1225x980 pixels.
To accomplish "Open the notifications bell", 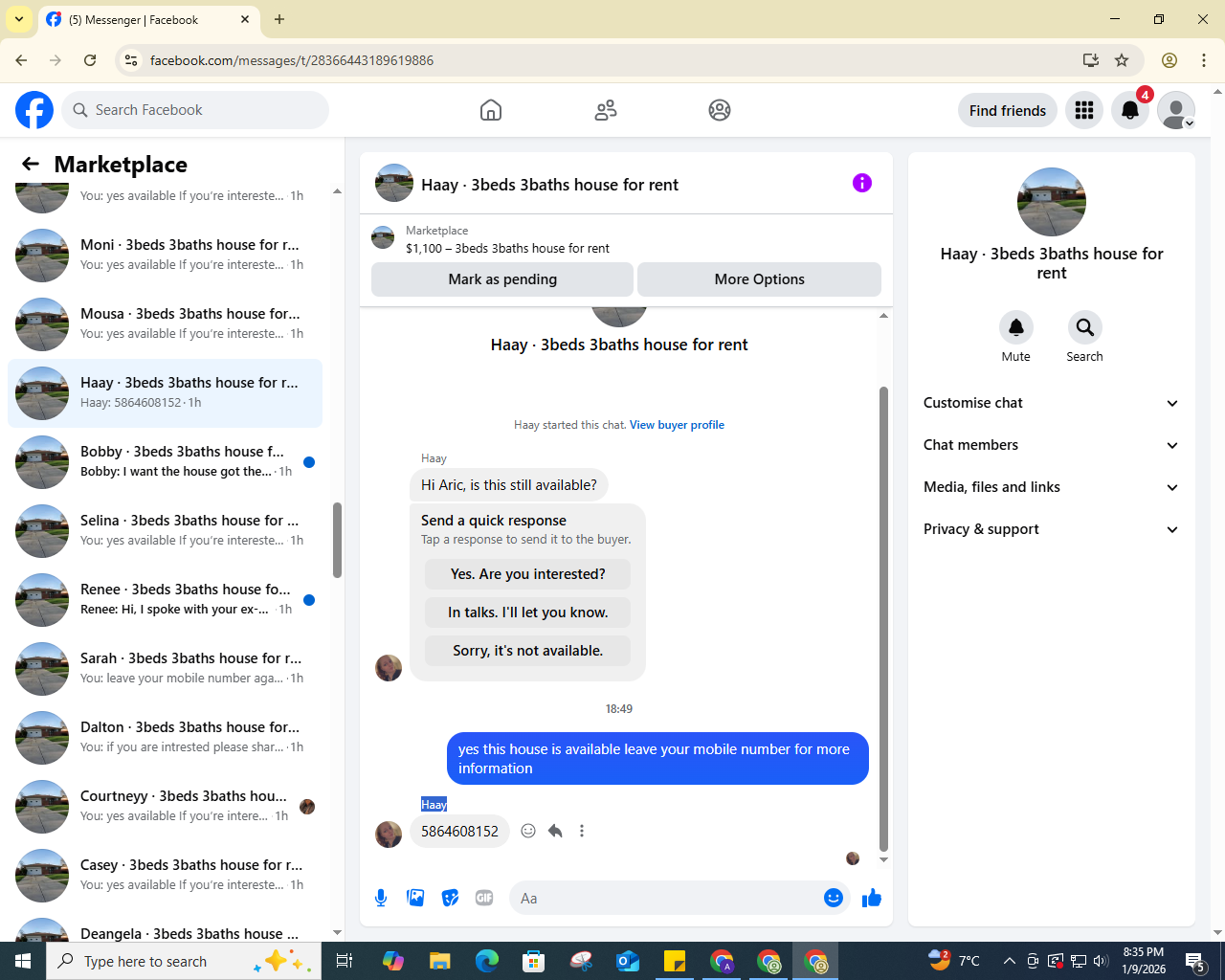I will click(x=1130, y=110).
